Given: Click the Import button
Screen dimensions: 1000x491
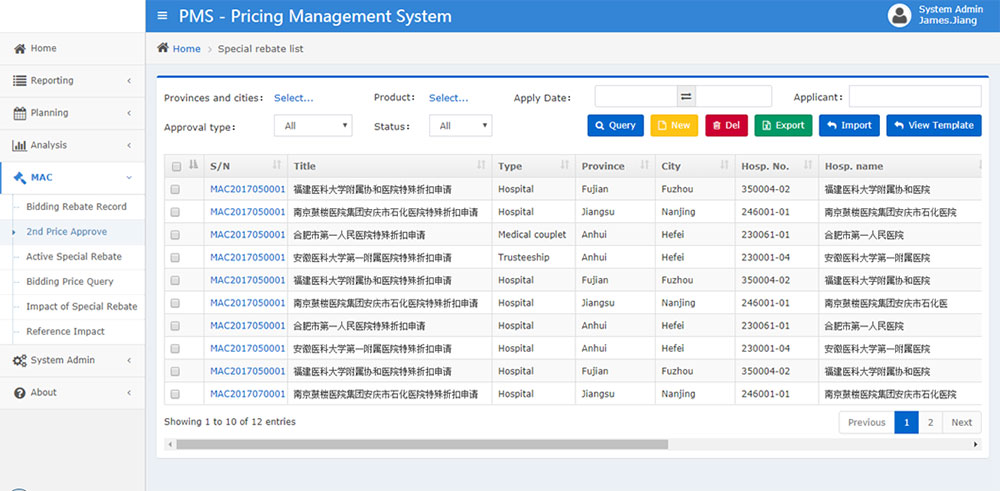Looking at the screenshot, I should [x=849, y=126].
